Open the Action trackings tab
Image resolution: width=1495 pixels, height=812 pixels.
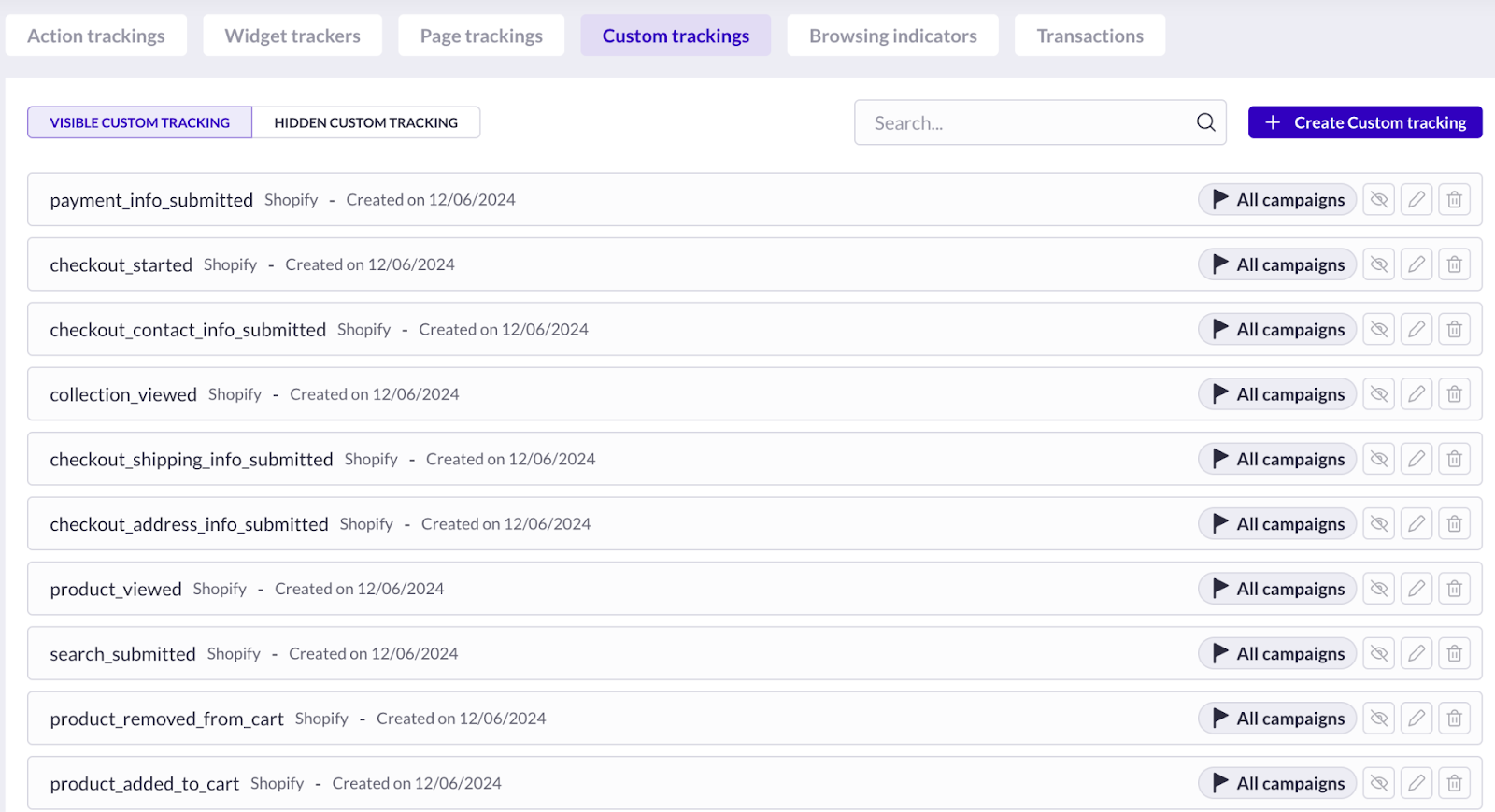[96, 36]
